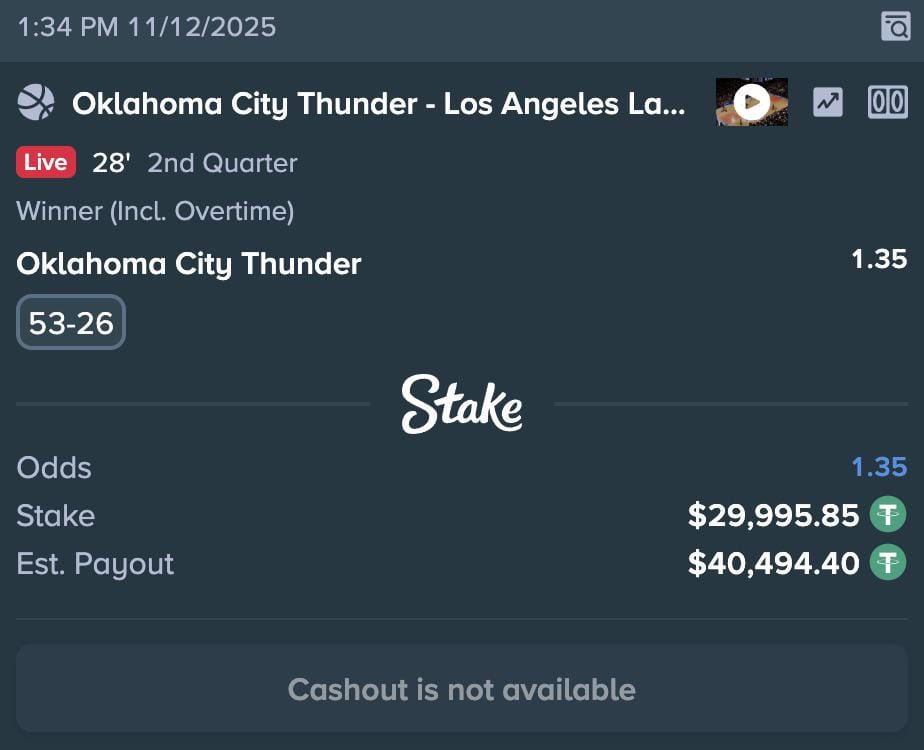Open the scoreboard view icon
924x750 pixels.
click(x=888, y=102)
